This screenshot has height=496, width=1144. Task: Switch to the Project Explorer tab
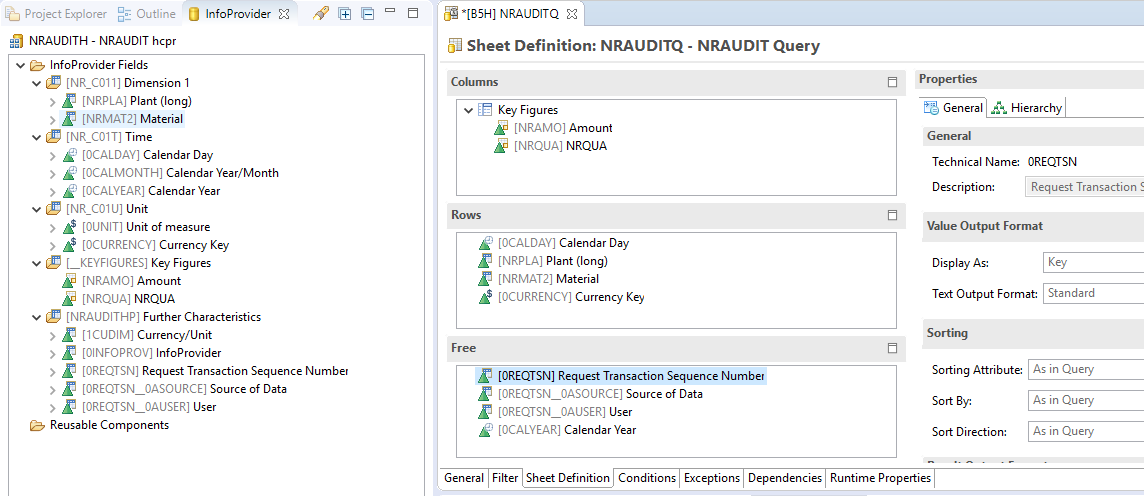[x=57, y=14]
